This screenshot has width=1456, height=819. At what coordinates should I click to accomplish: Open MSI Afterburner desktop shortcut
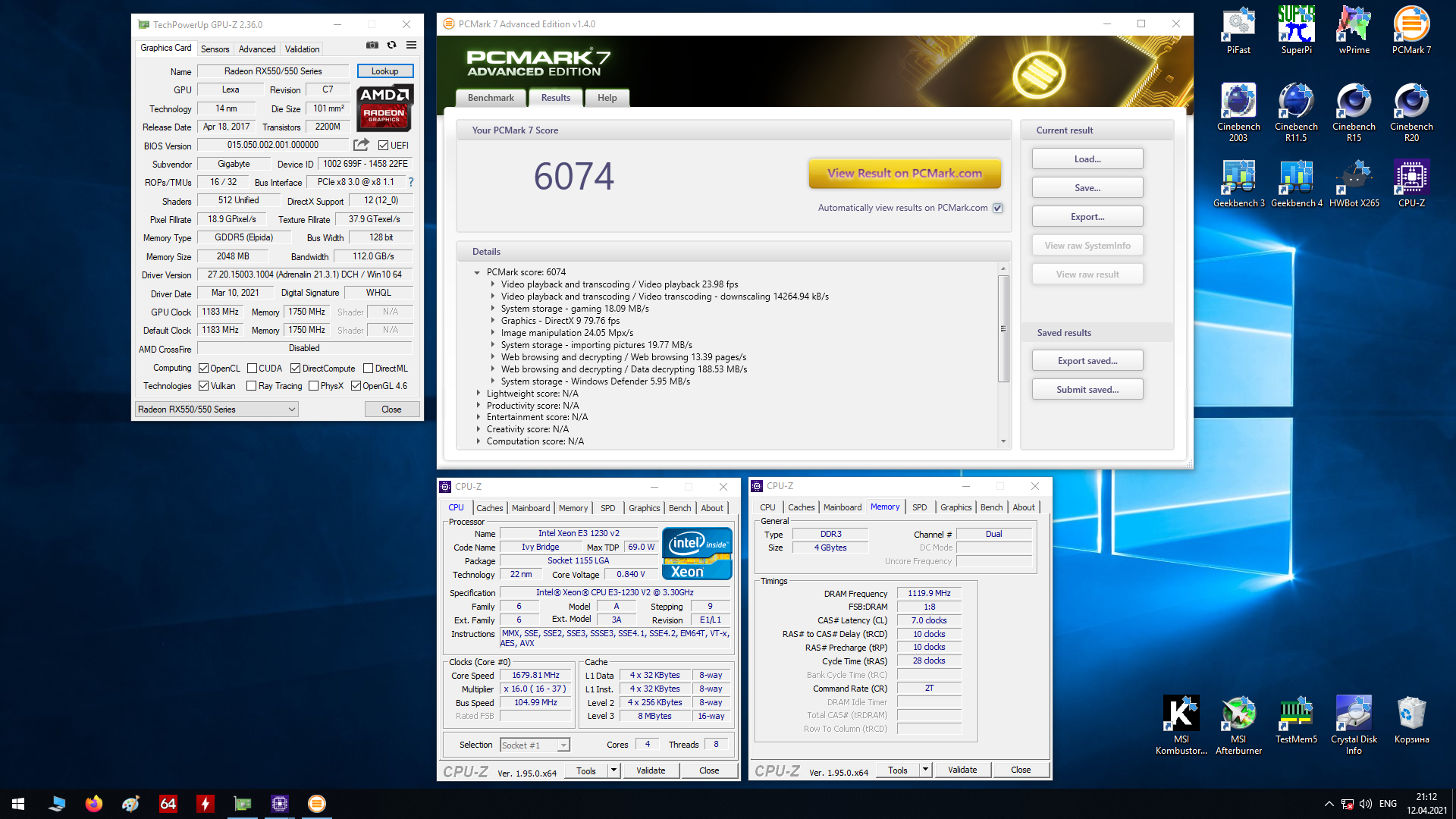[x=1238, y=726]
